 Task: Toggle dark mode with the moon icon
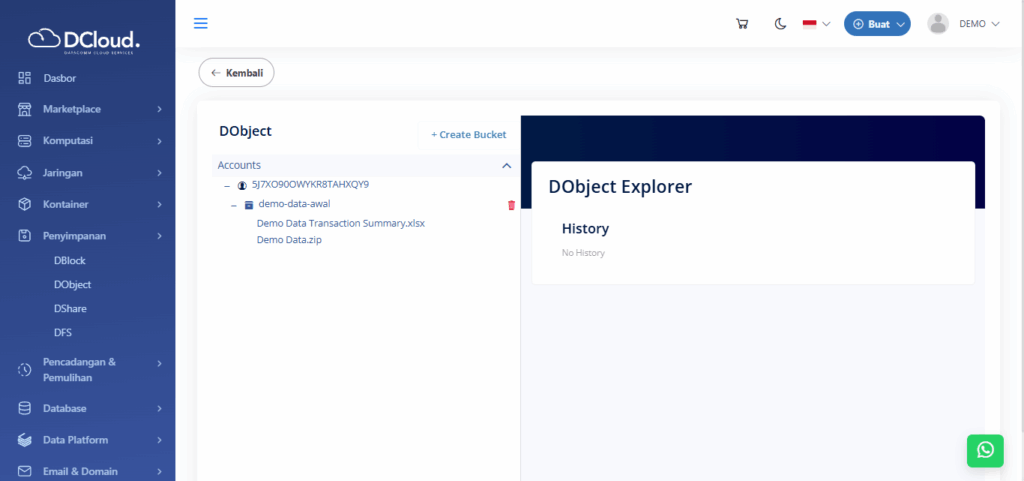pyautogui.click(x=780, y=24)
